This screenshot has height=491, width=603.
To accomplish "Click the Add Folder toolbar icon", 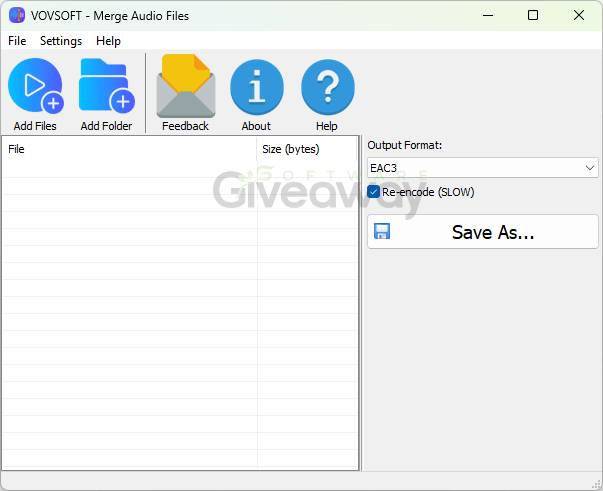I will [107, 86].
